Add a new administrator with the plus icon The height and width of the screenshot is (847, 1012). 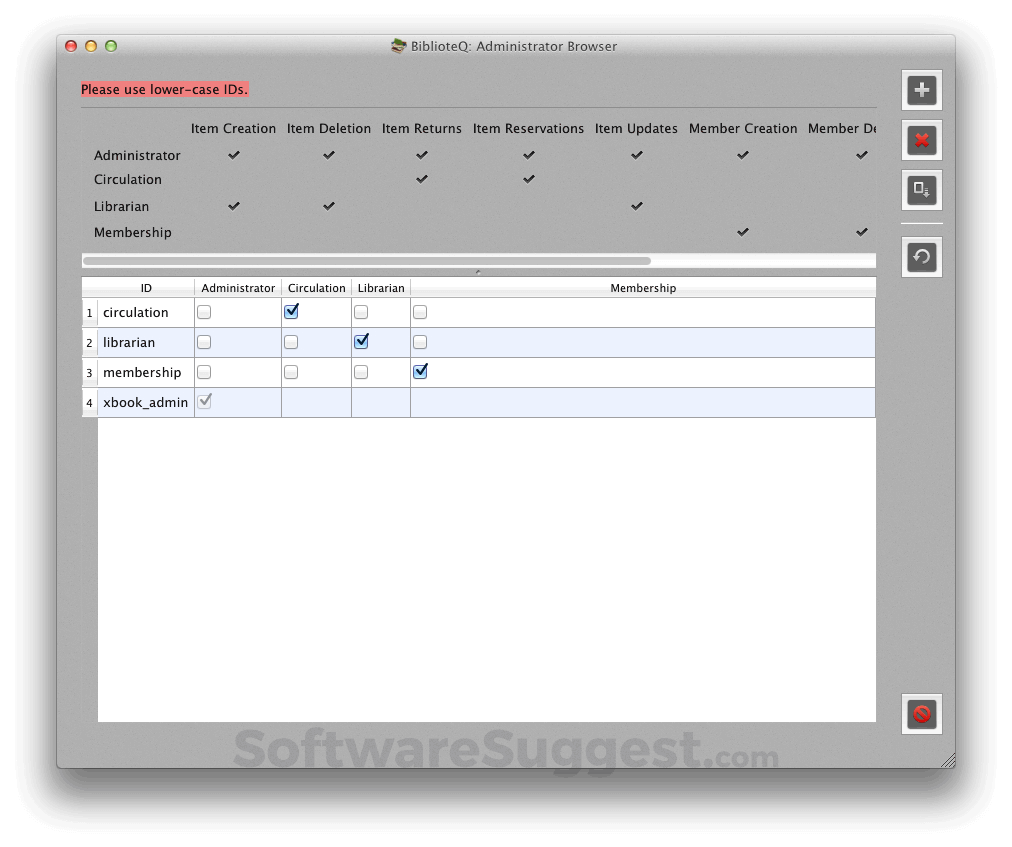click(x=921, y=89)
